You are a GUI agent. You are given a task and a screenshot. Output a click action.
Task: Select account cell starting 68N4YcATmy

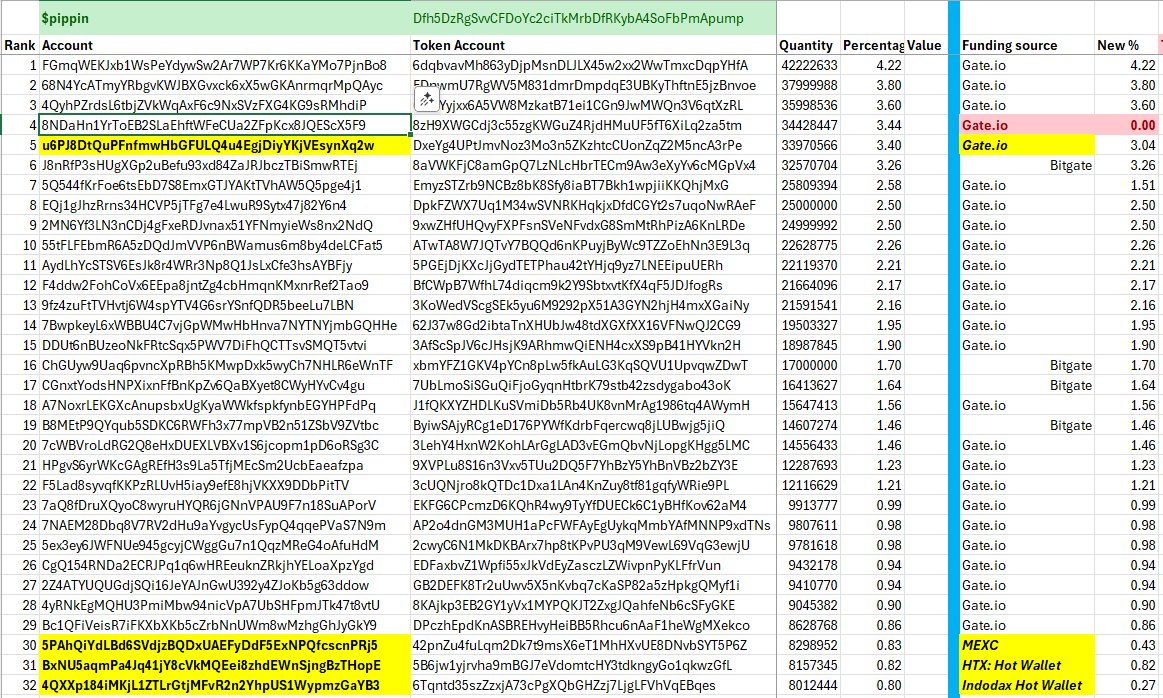pyautogui.click(x=225, y=85)
